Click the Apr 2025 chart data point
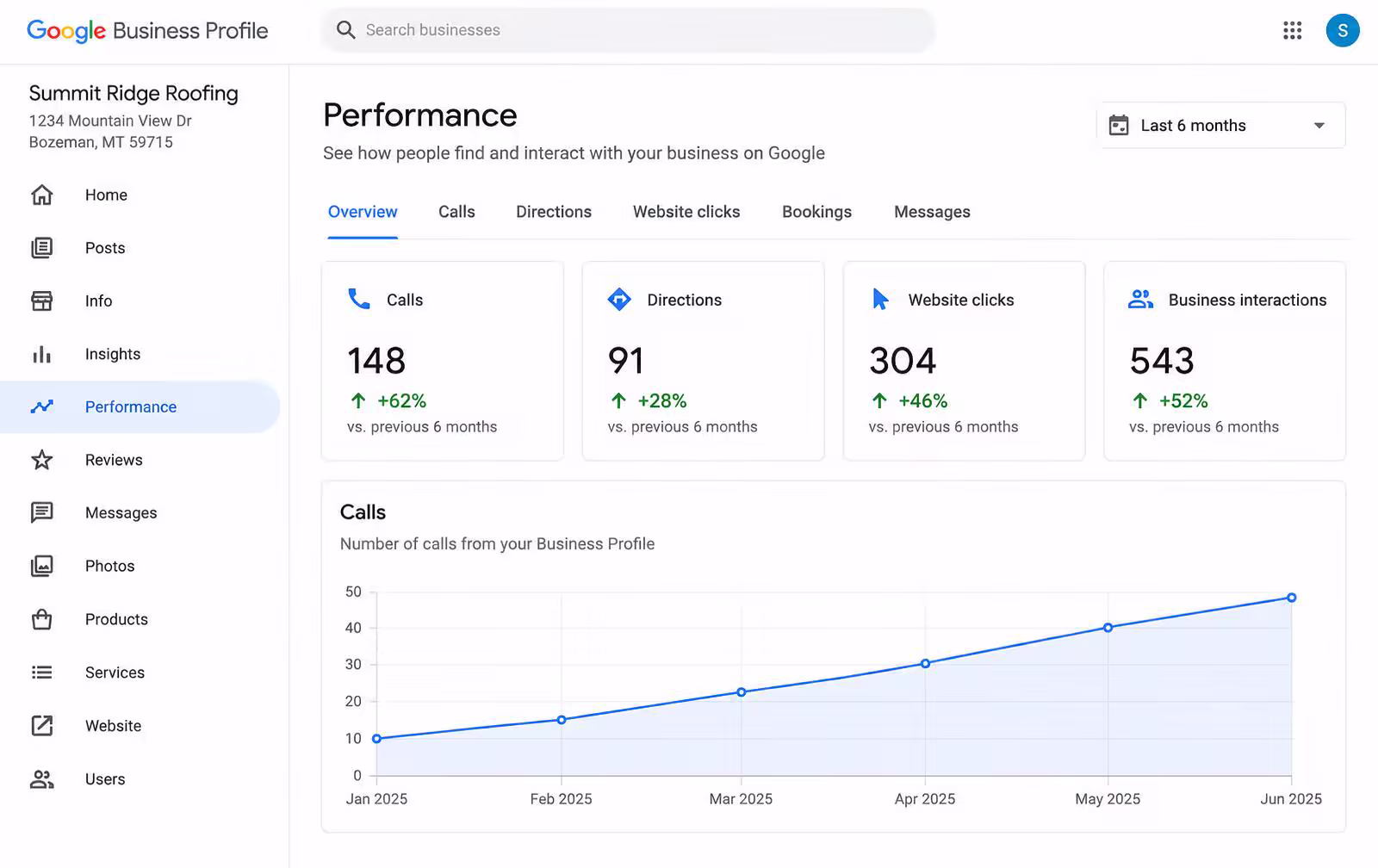 click(925, 664)
